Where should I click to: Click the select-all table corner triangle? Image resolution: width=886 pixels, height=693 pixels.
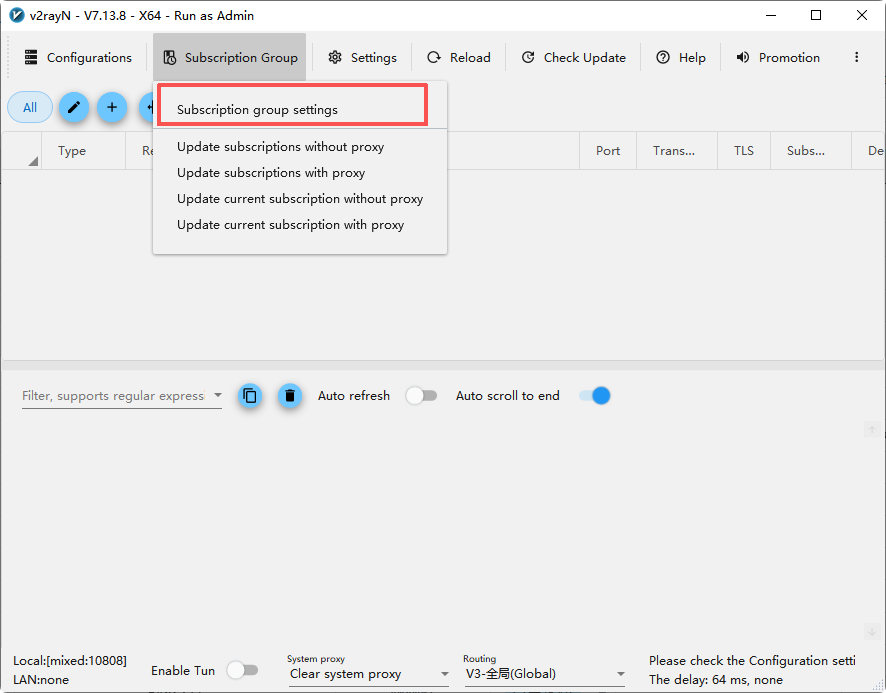pyautogui.click(x=33, y=161)
